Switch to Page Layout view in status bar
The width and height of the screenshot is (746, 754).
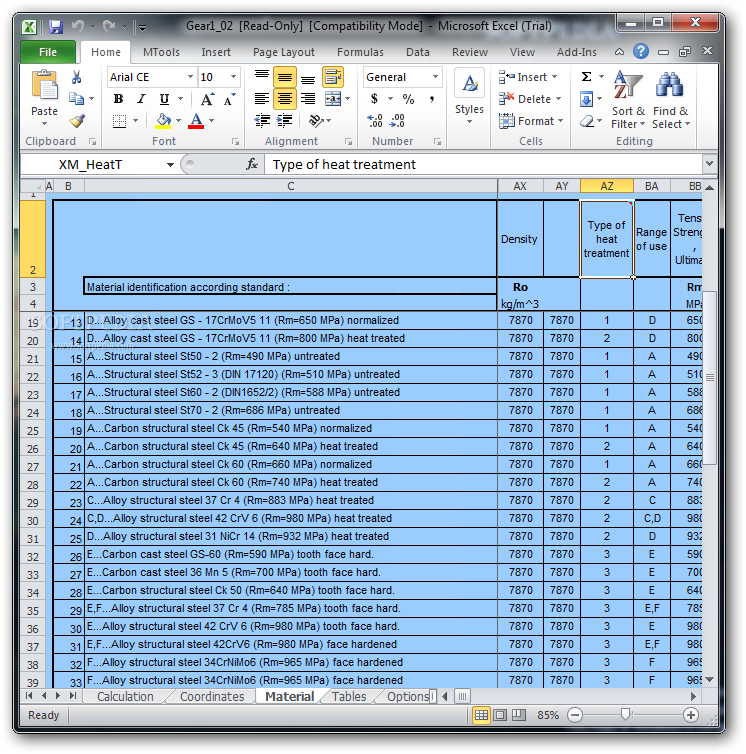coord(500,715)
